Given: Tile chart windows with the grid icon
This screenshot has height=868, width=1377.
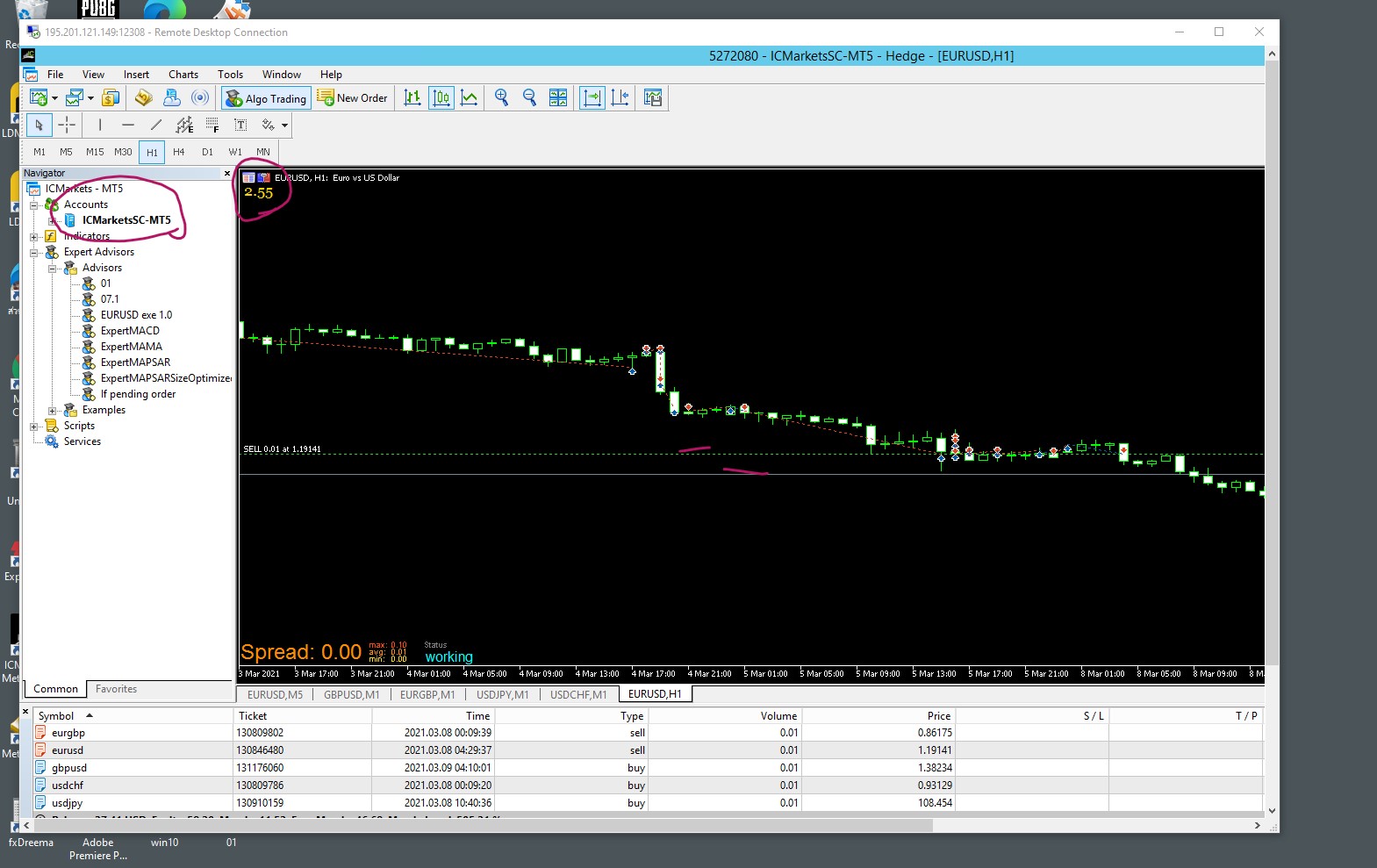Looking at the screenshot, I should [x=558, y=97].
